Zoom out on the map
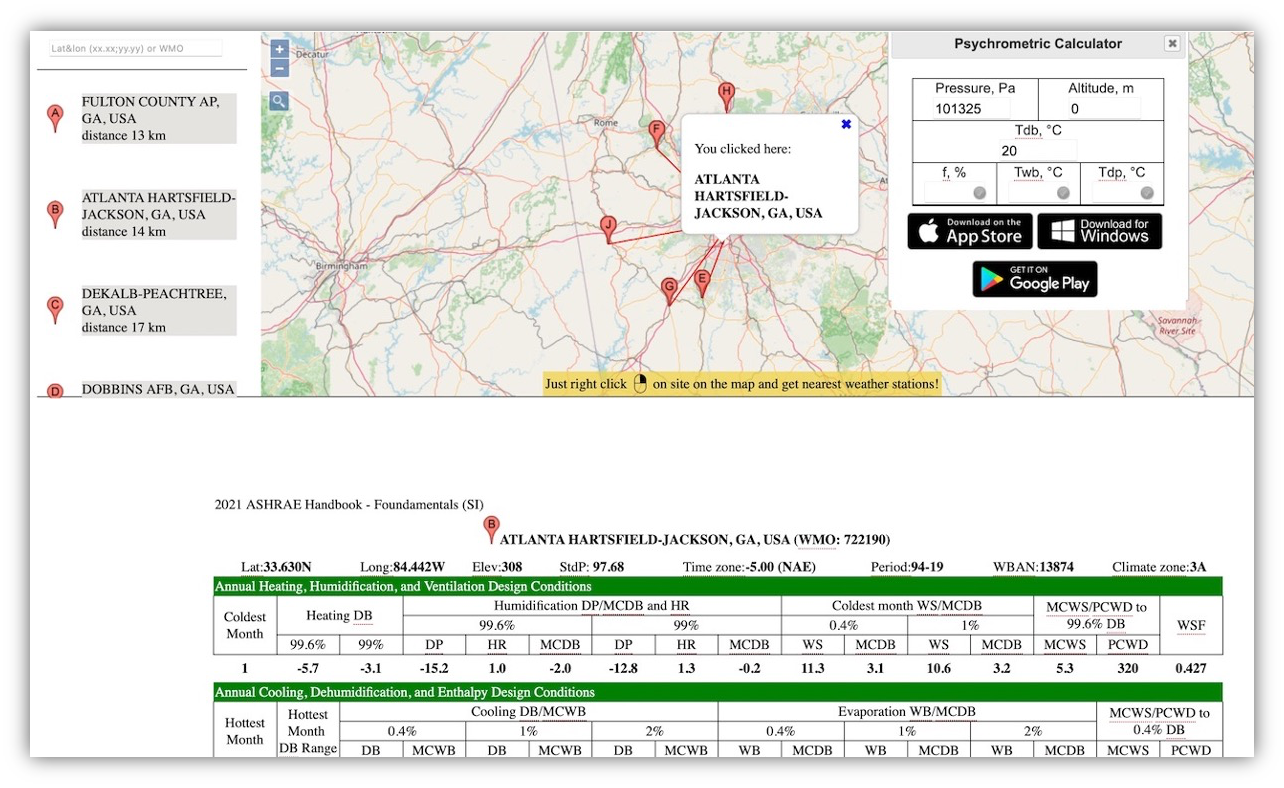 tap(279, 69)
